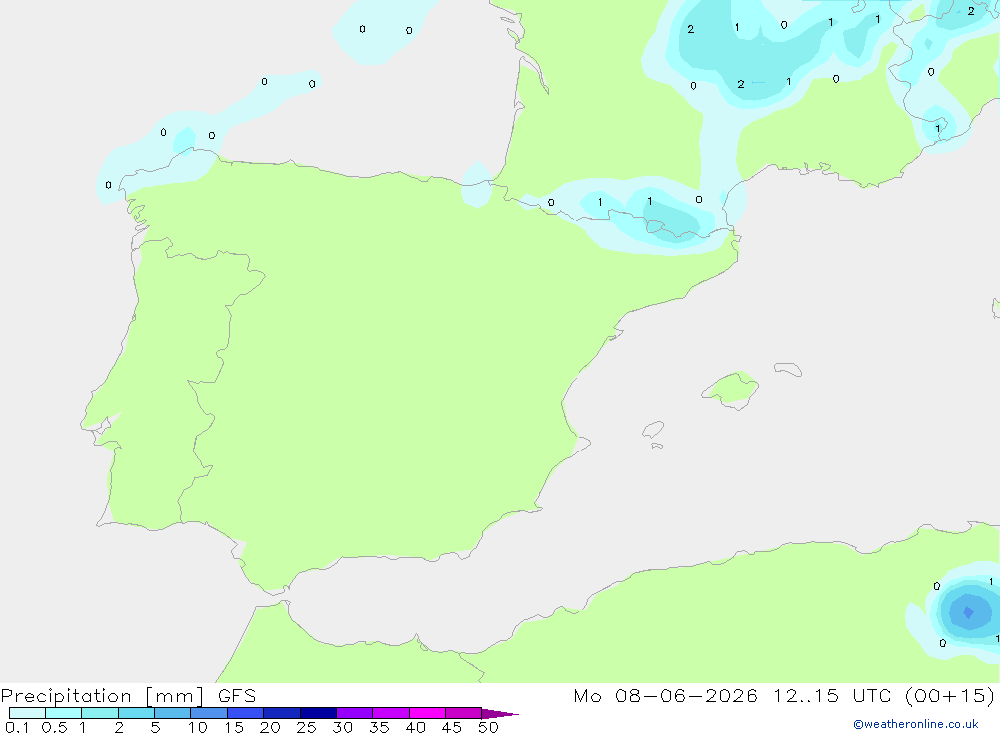Click the "45" legend scale label
The image size is (1000, 733).
(452, 727)
